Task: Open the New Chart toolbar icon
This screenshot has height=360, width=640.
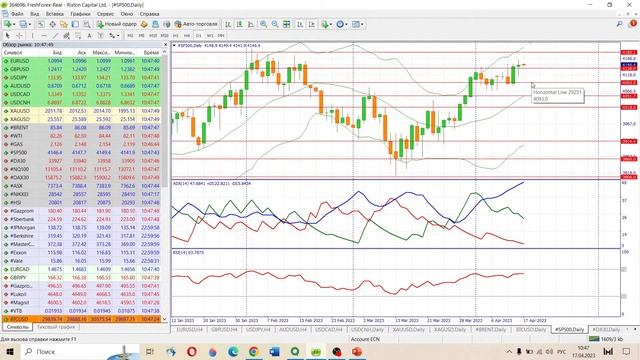Action: click(7, 24)
